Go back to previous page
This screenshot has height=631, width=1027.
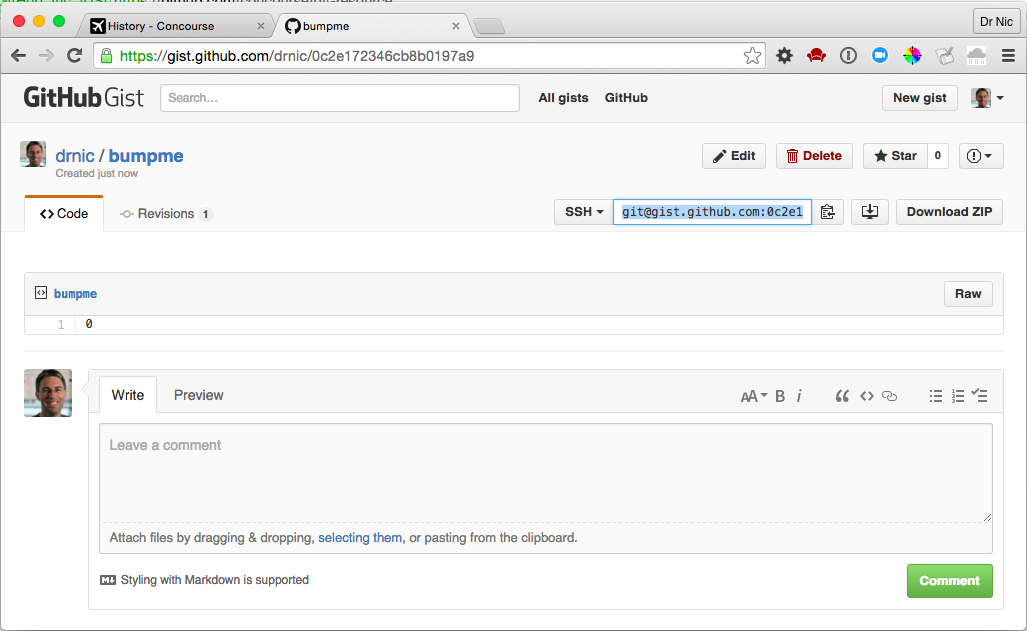pos(18,56)
